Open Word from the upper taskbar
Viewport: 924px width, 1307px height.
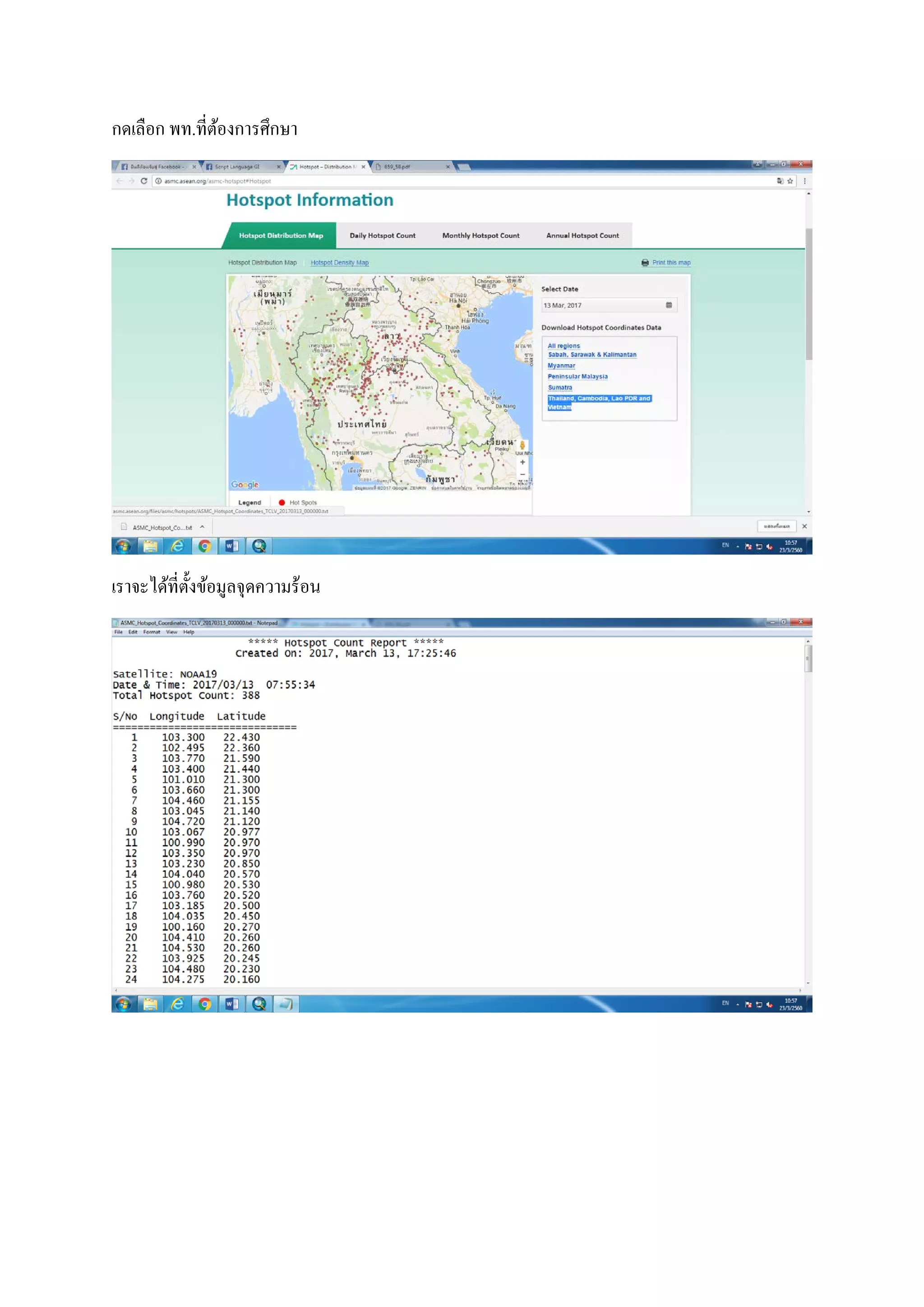pyautogui.click(x=231, y=547)
